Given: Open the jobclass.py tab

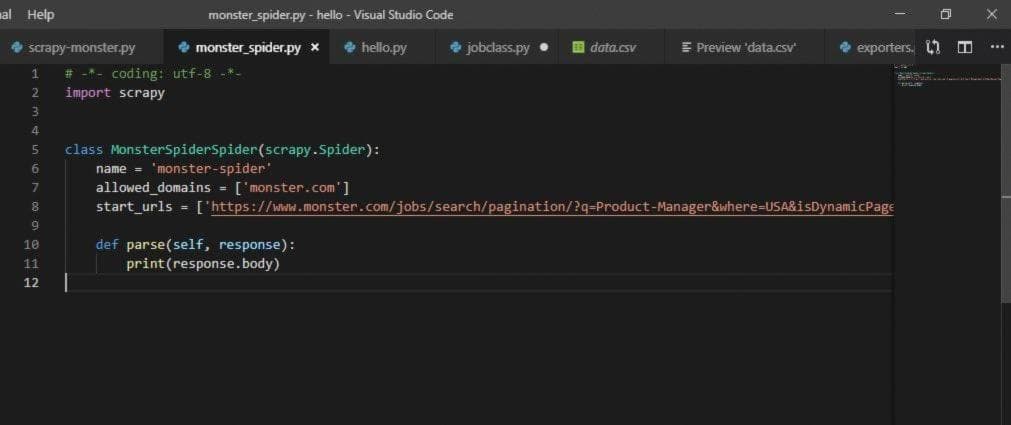Looking at the screenshot, I should tap(498, 47).
